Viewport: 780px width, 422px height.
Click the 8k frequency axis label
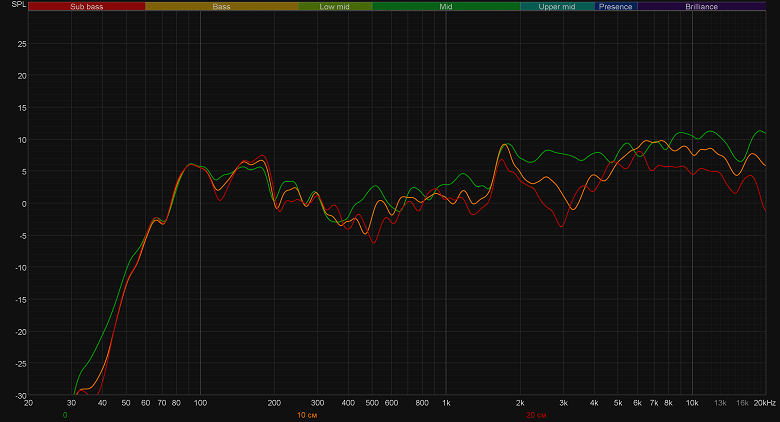[669, 403]
